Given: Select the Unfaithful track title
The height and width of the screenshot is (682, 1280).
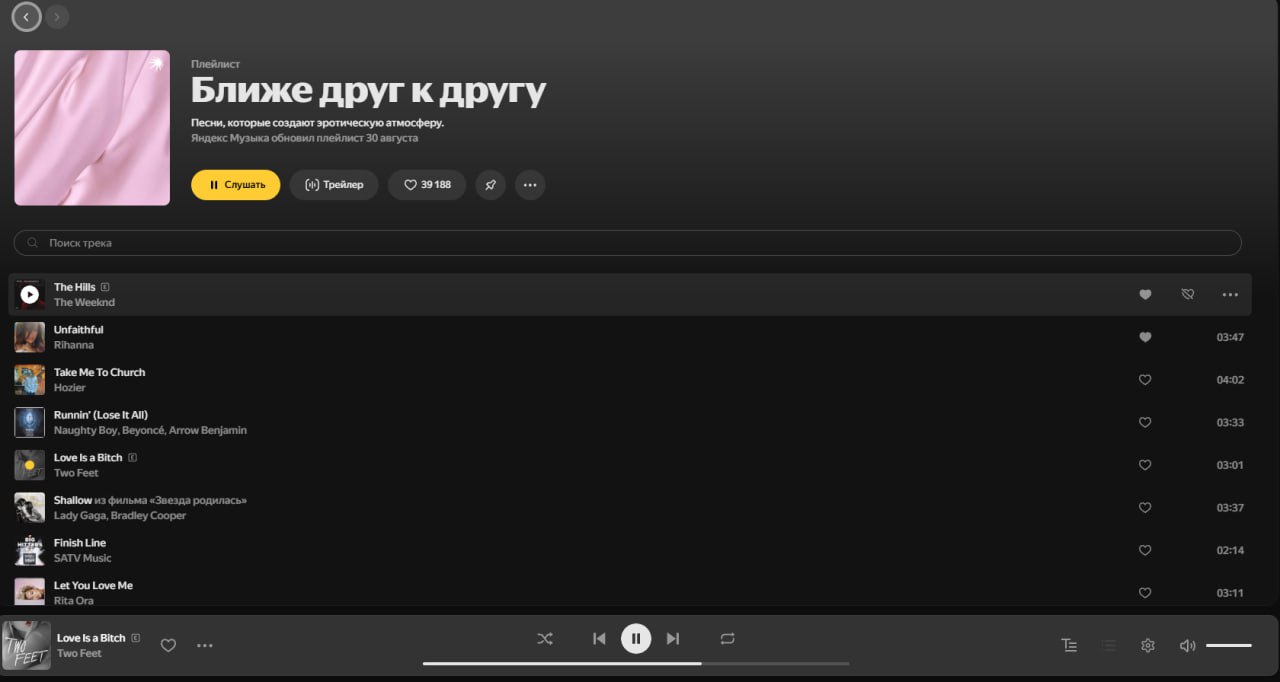Looking at the screenshot, I should coord(79,330).
